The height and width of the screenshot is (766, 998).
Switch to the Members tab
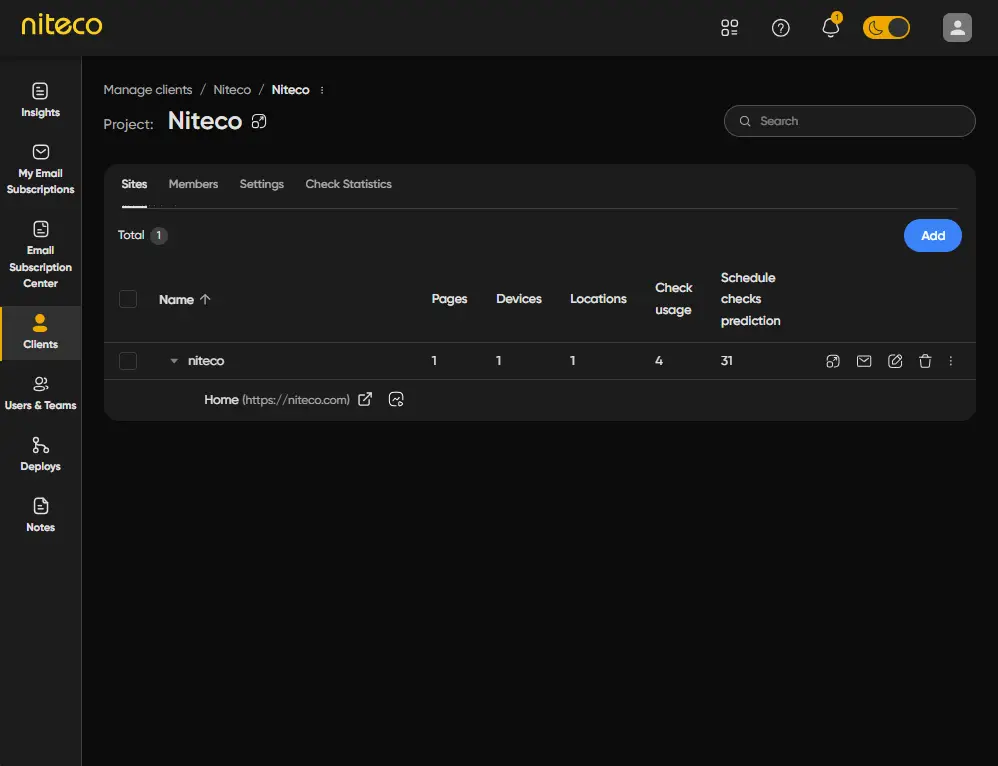(x=193, y=184)
